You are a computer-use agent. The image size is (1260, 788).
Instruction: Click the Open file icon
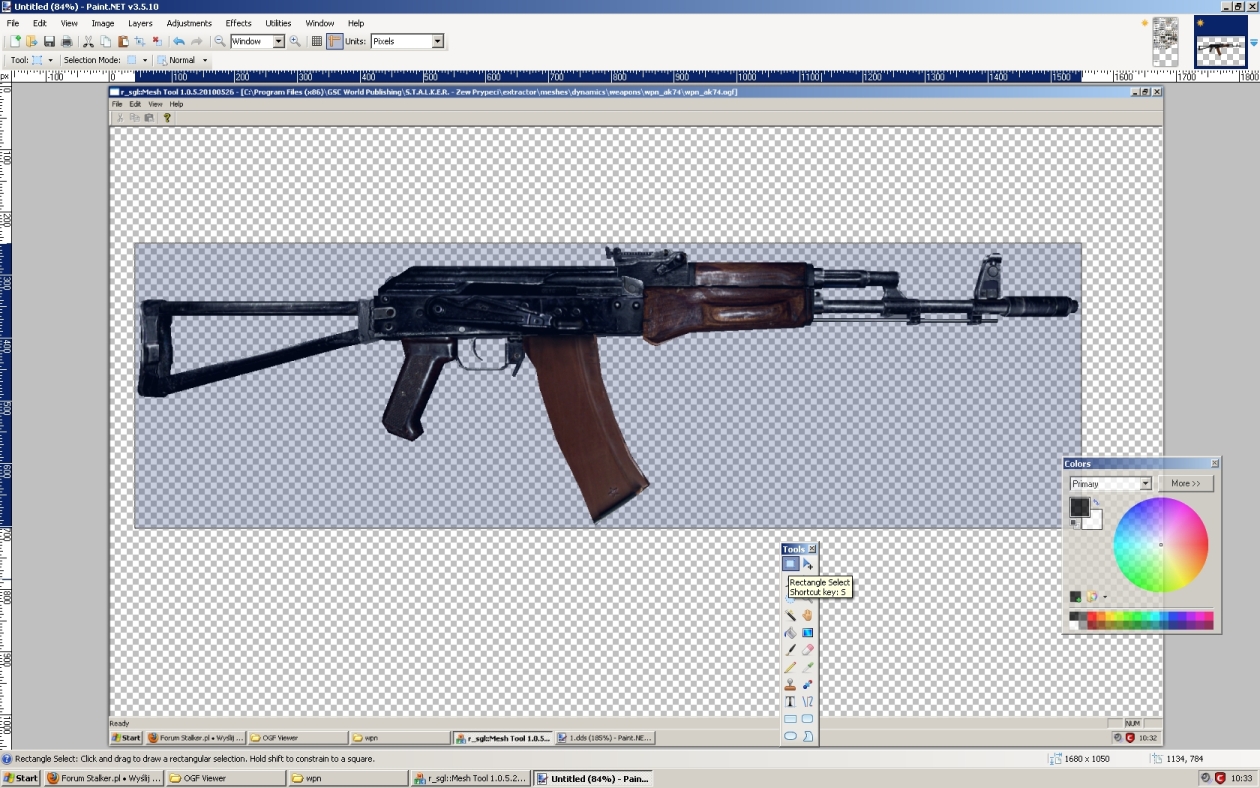click(32, 41)
